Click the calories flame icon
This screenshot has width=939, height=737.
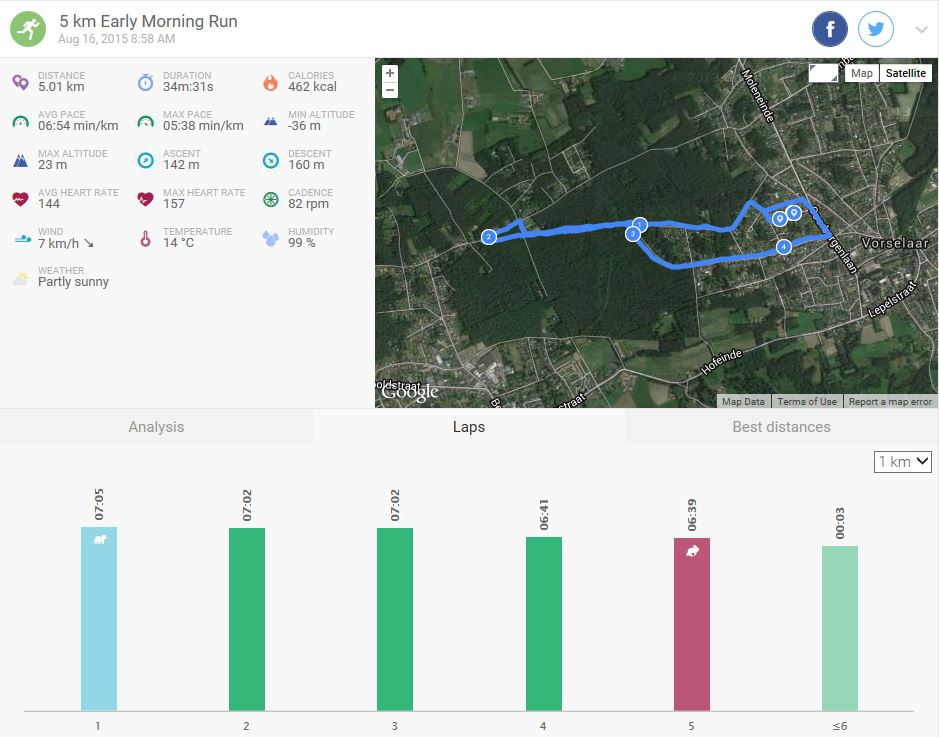pos(270,82)
